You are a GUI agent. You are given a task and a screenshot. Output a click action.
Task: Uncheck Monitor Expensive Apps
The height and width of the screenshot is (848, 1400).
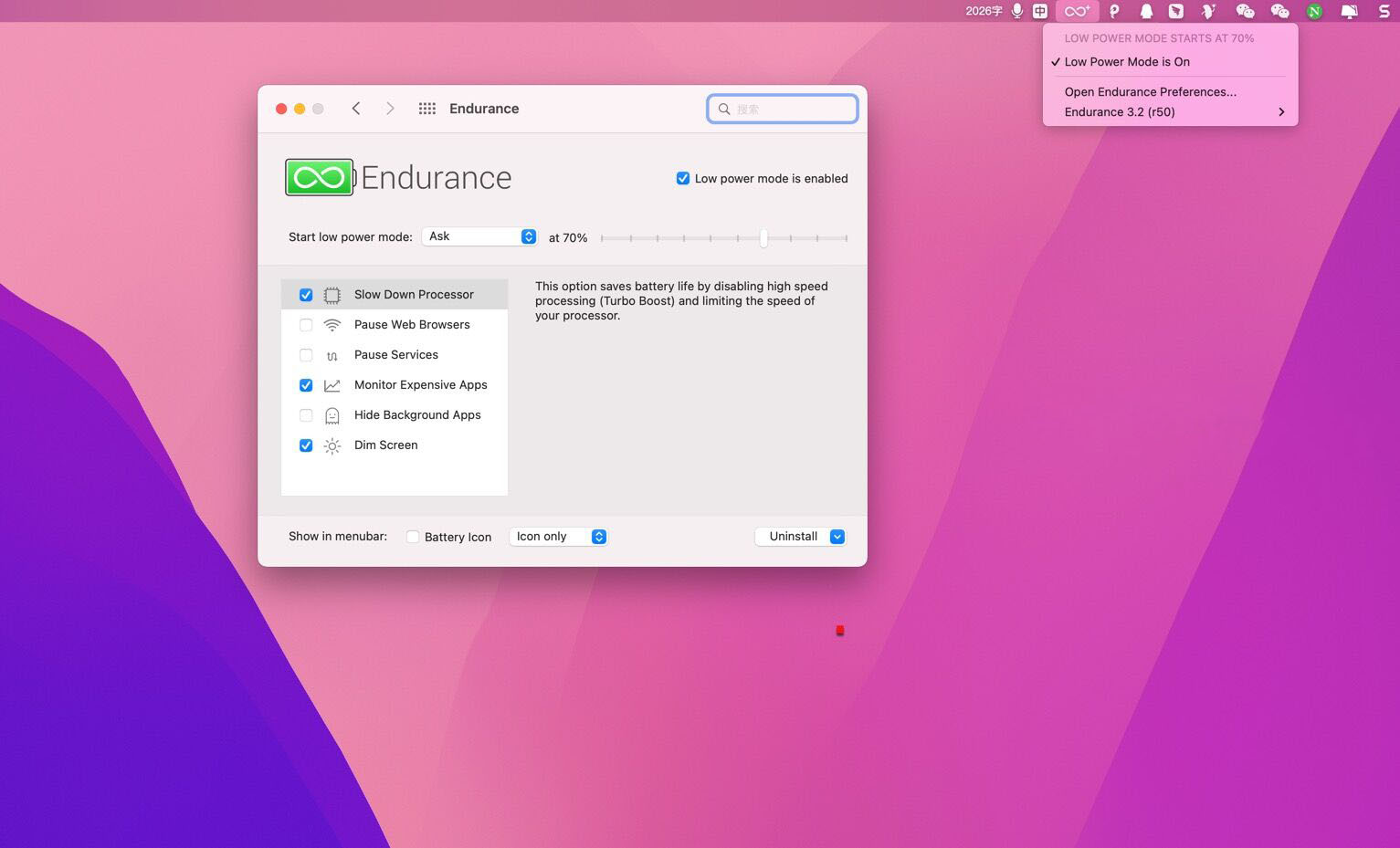(306, 385)
